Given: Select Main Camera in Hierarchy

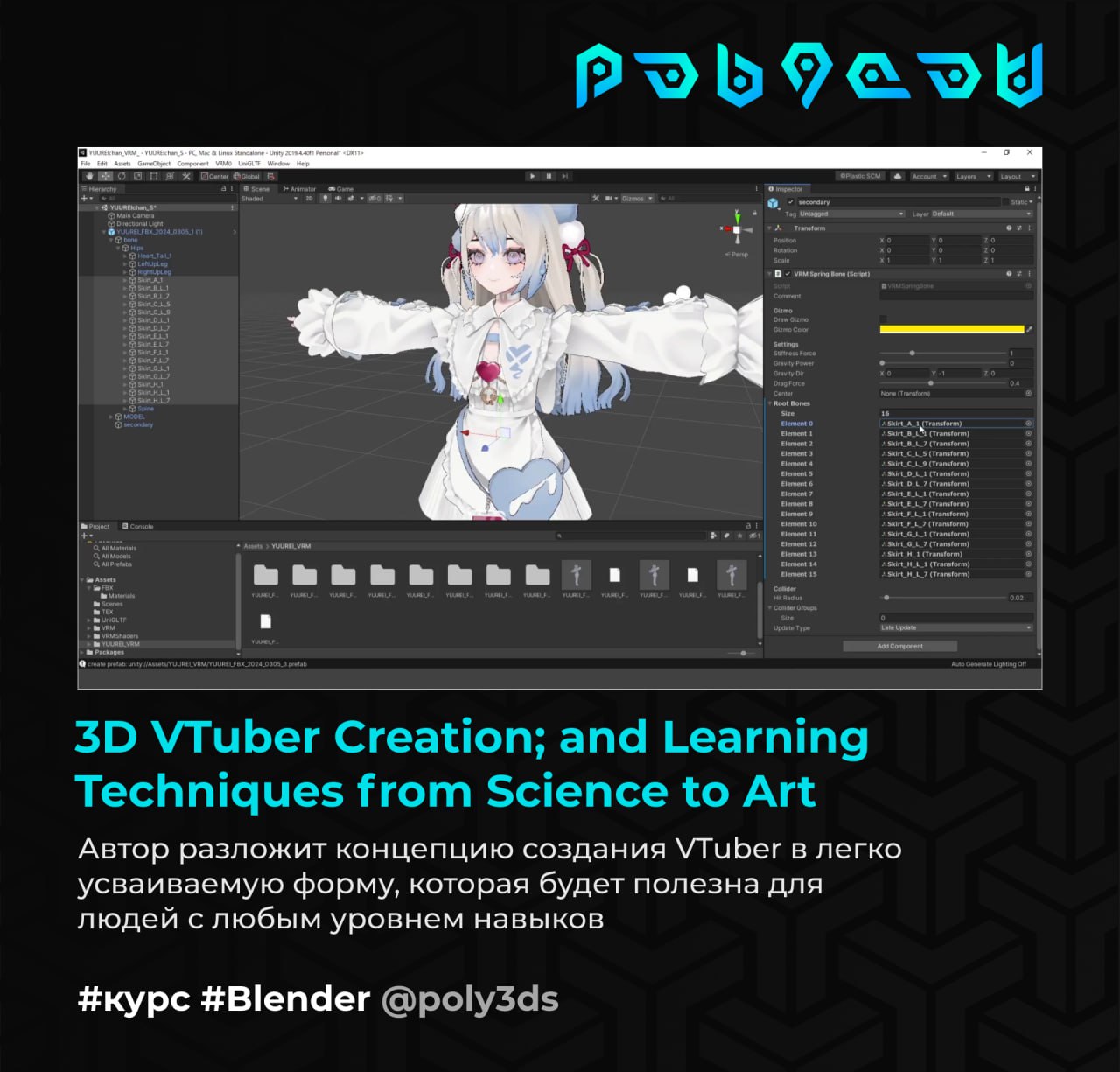Looking at the screenshot, I should pyautogui.click(x=135, y=215).
